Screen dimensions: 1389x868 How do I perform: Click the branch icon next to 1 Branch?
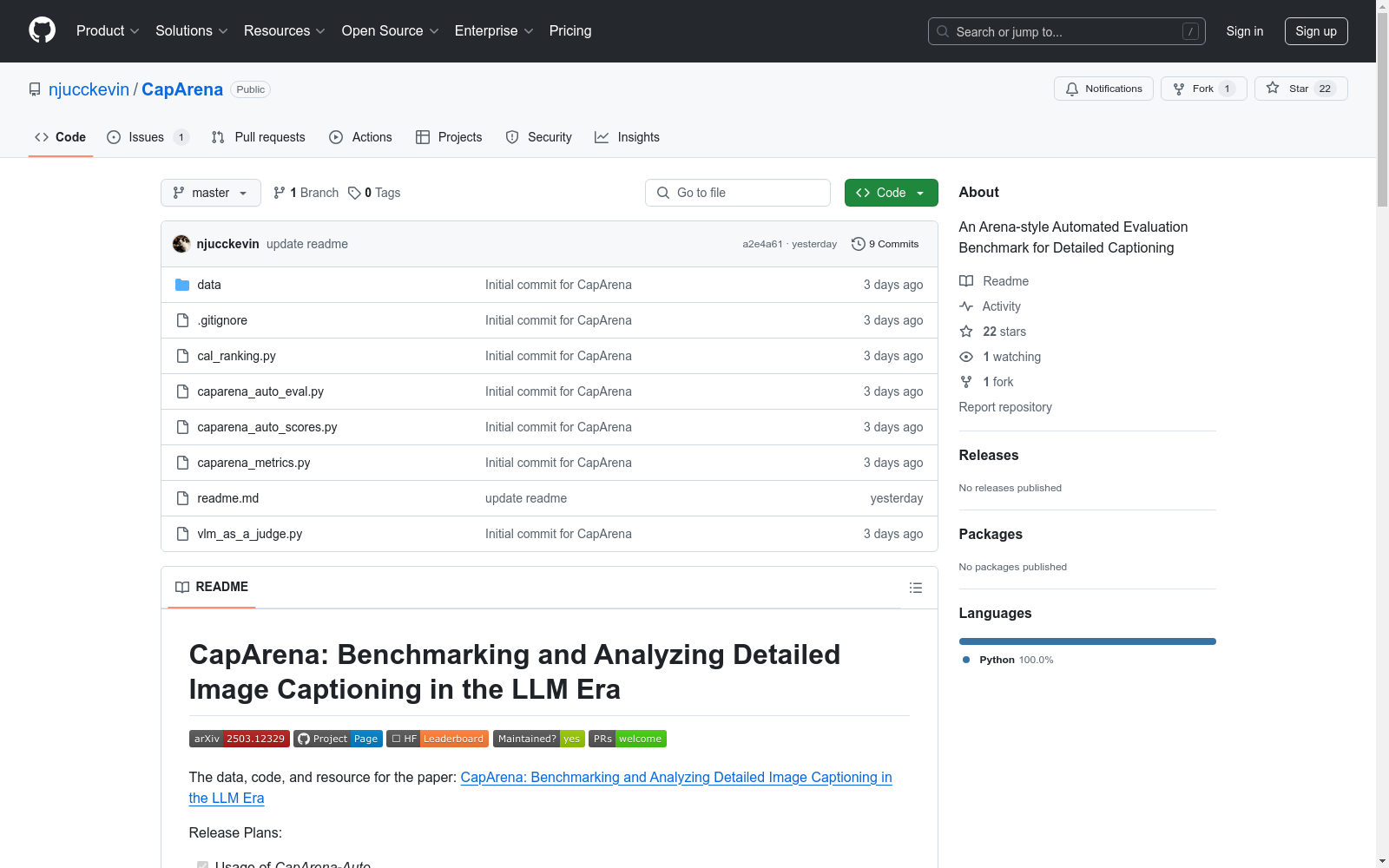pos(280,193)
